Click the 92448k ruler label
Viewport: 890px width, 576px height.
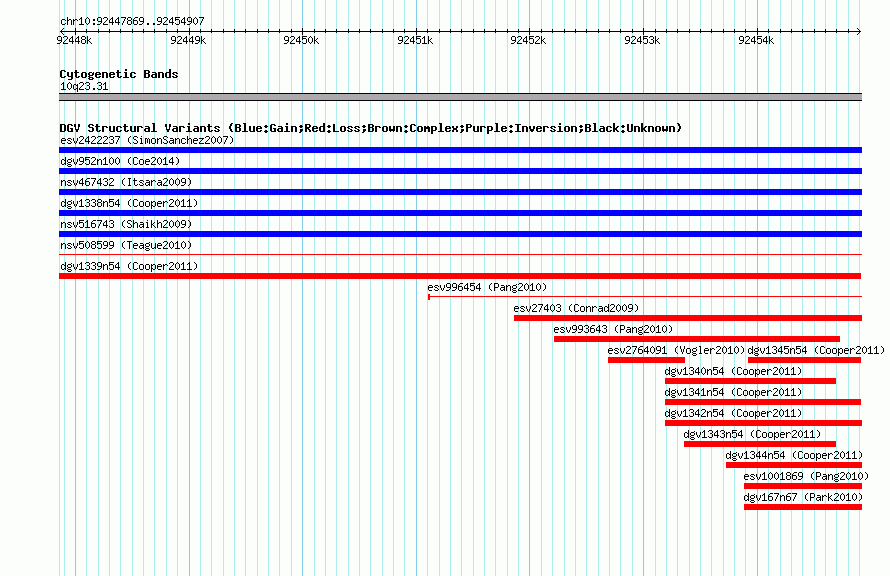pyautogui.click(x=74, y=40)
